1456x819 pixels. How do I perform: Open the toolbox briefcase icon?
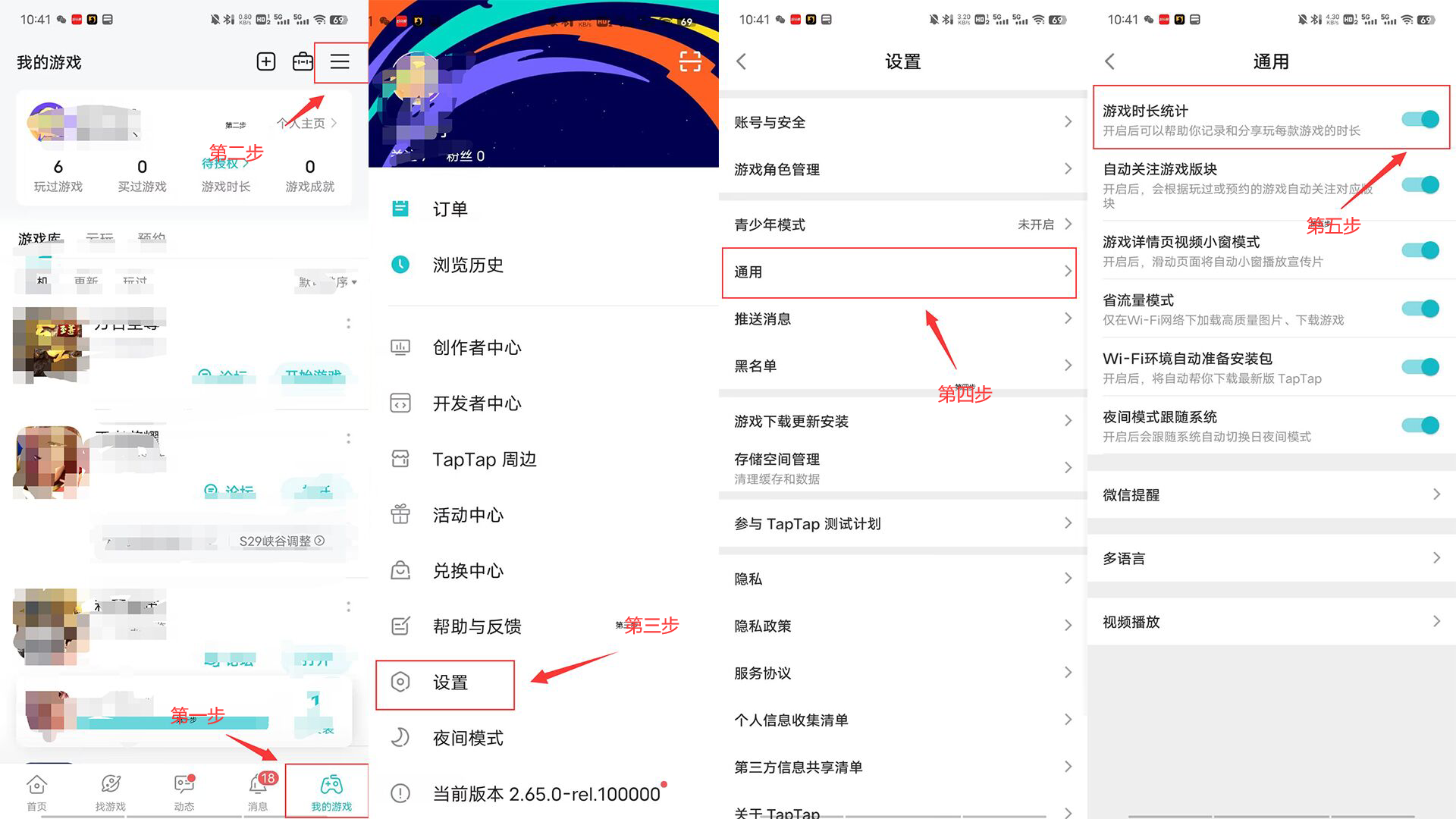303,61
